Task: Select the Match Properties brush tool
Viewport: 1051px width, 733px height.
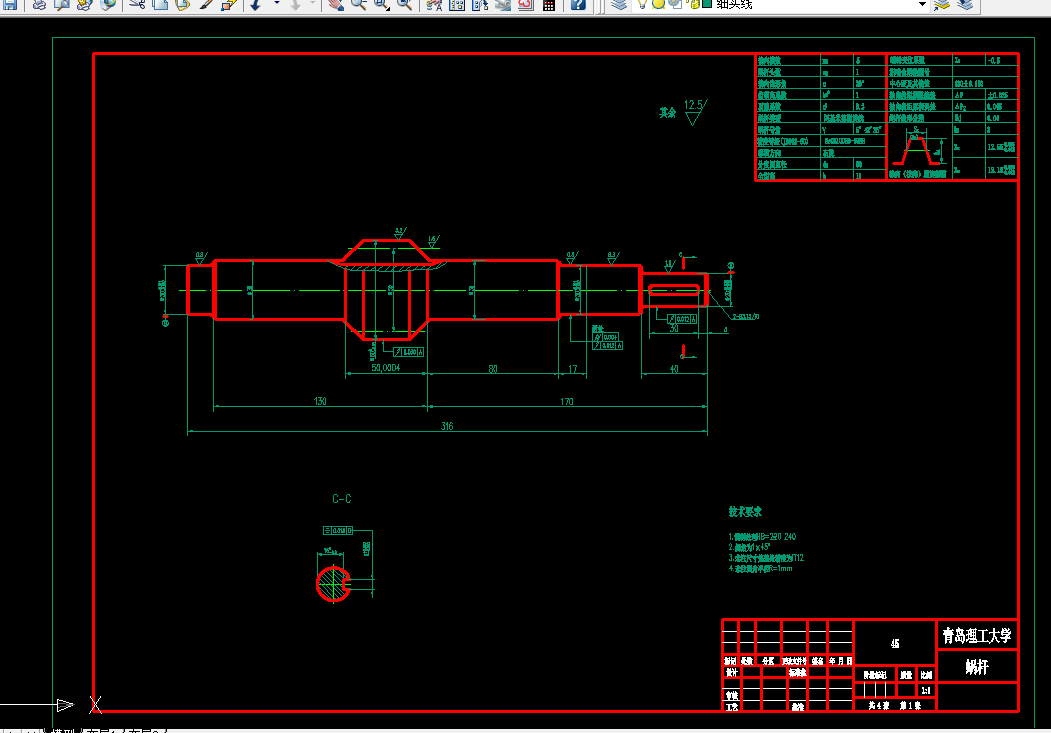Action: (206, 4)
